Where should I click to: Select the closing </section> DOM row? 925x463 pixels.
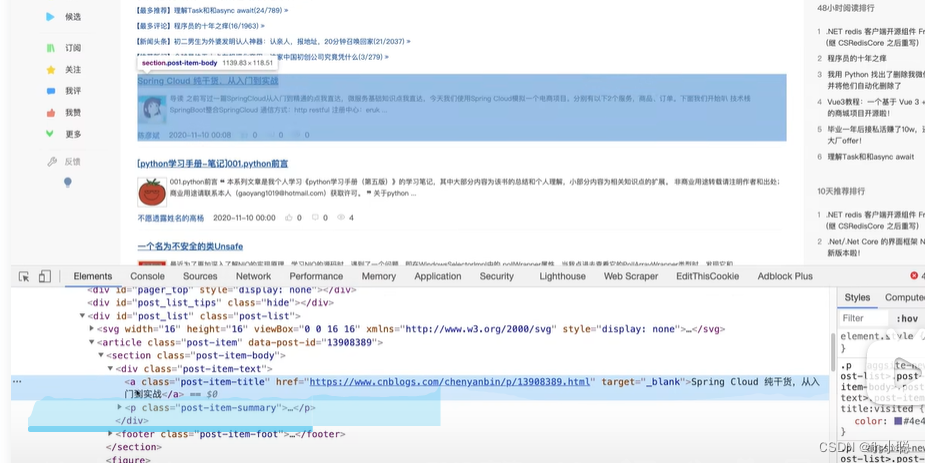[x=133, y=447]
